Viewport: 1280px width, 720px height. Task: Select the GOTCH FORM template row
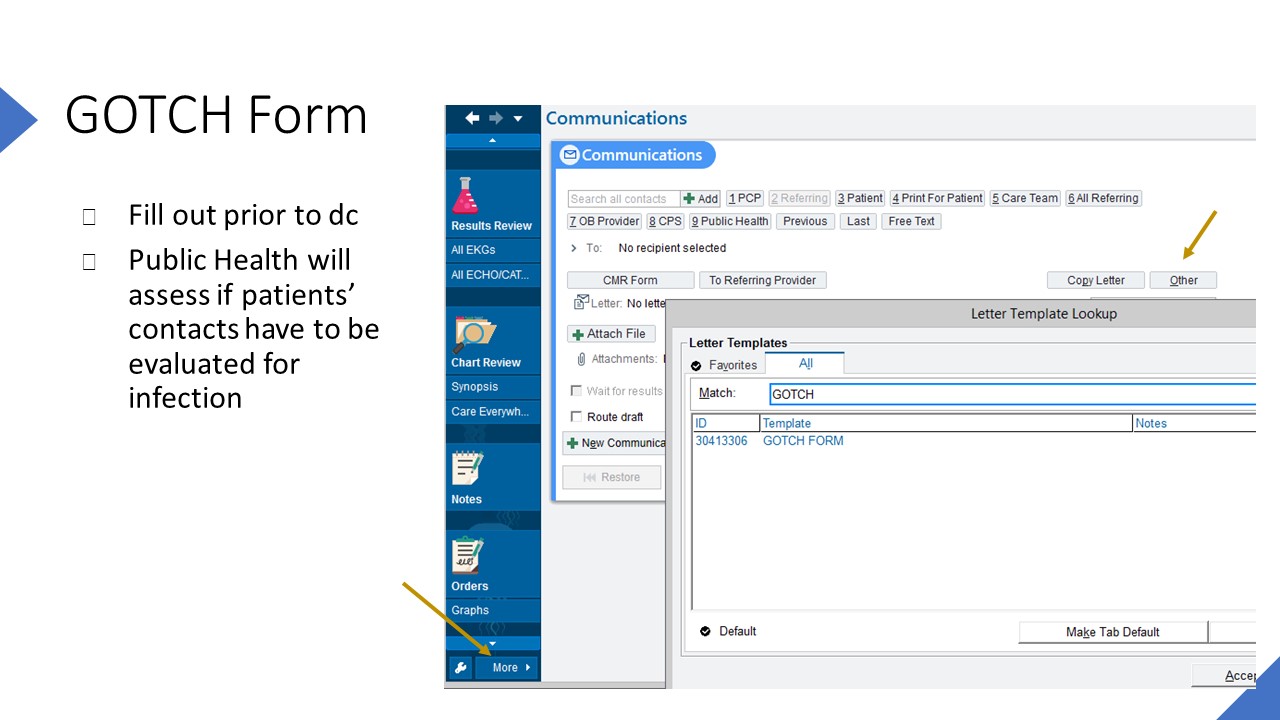click(802, 441)
